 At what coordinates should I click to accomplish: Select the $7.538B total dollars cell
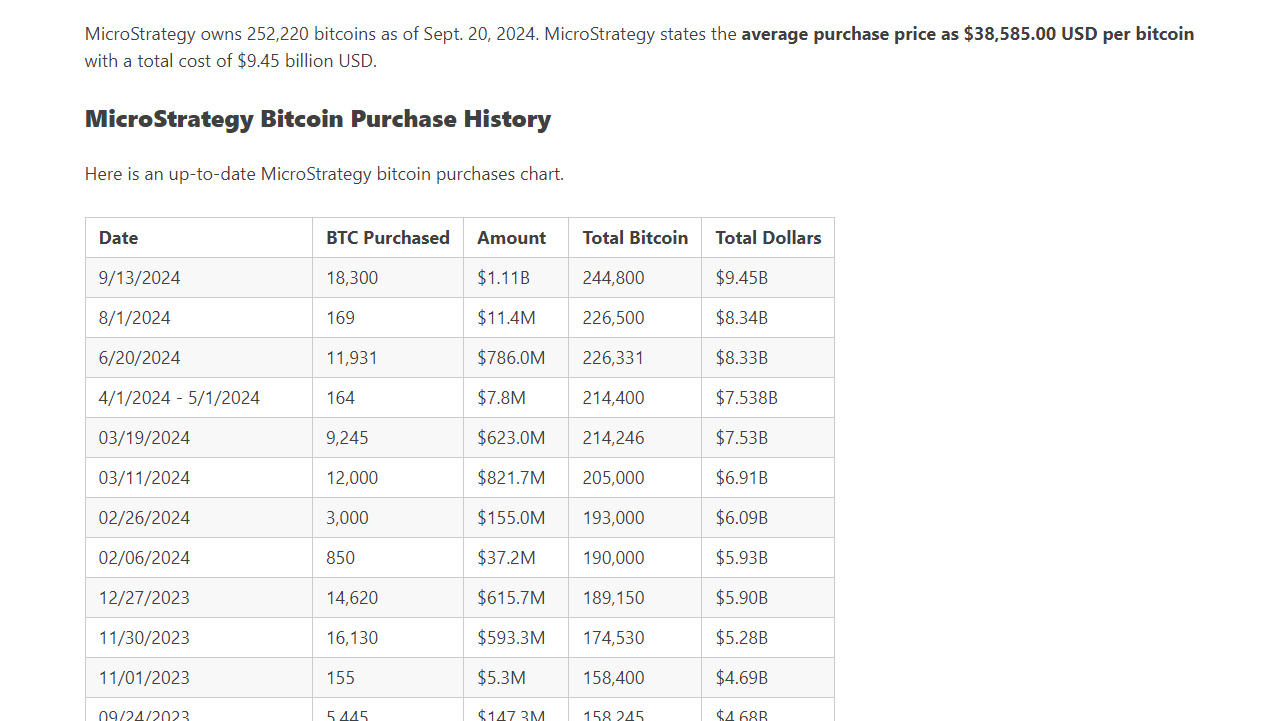point(768,398)
